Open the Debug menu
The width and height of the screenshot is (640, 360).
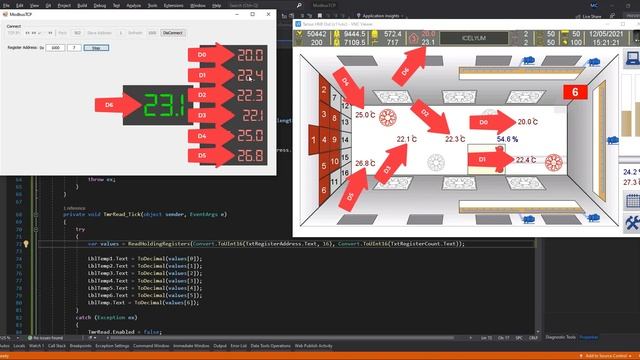[100, 5]
